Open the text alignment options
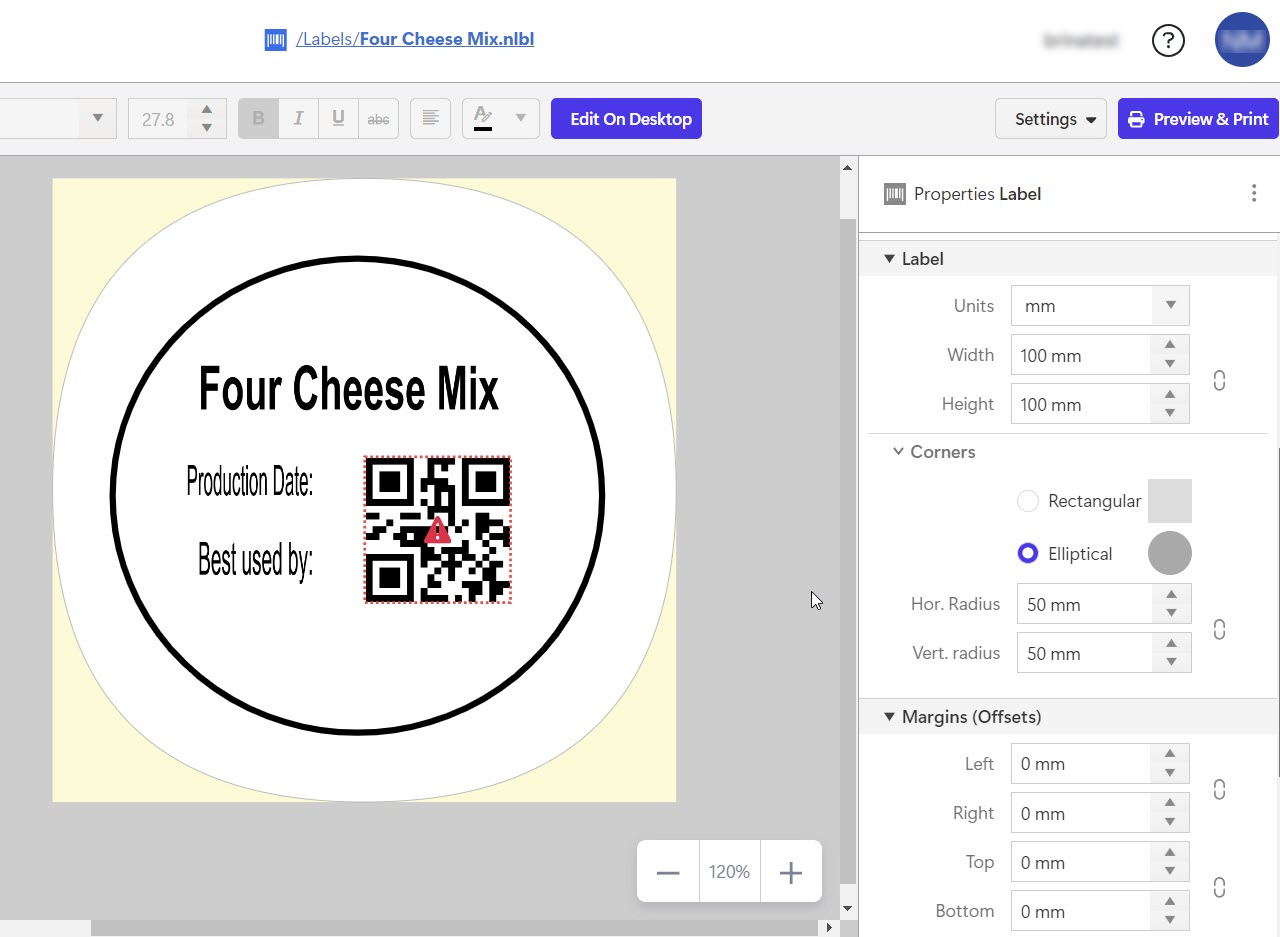The height and width of the screenshot is (937, 1280). point(430,119)
